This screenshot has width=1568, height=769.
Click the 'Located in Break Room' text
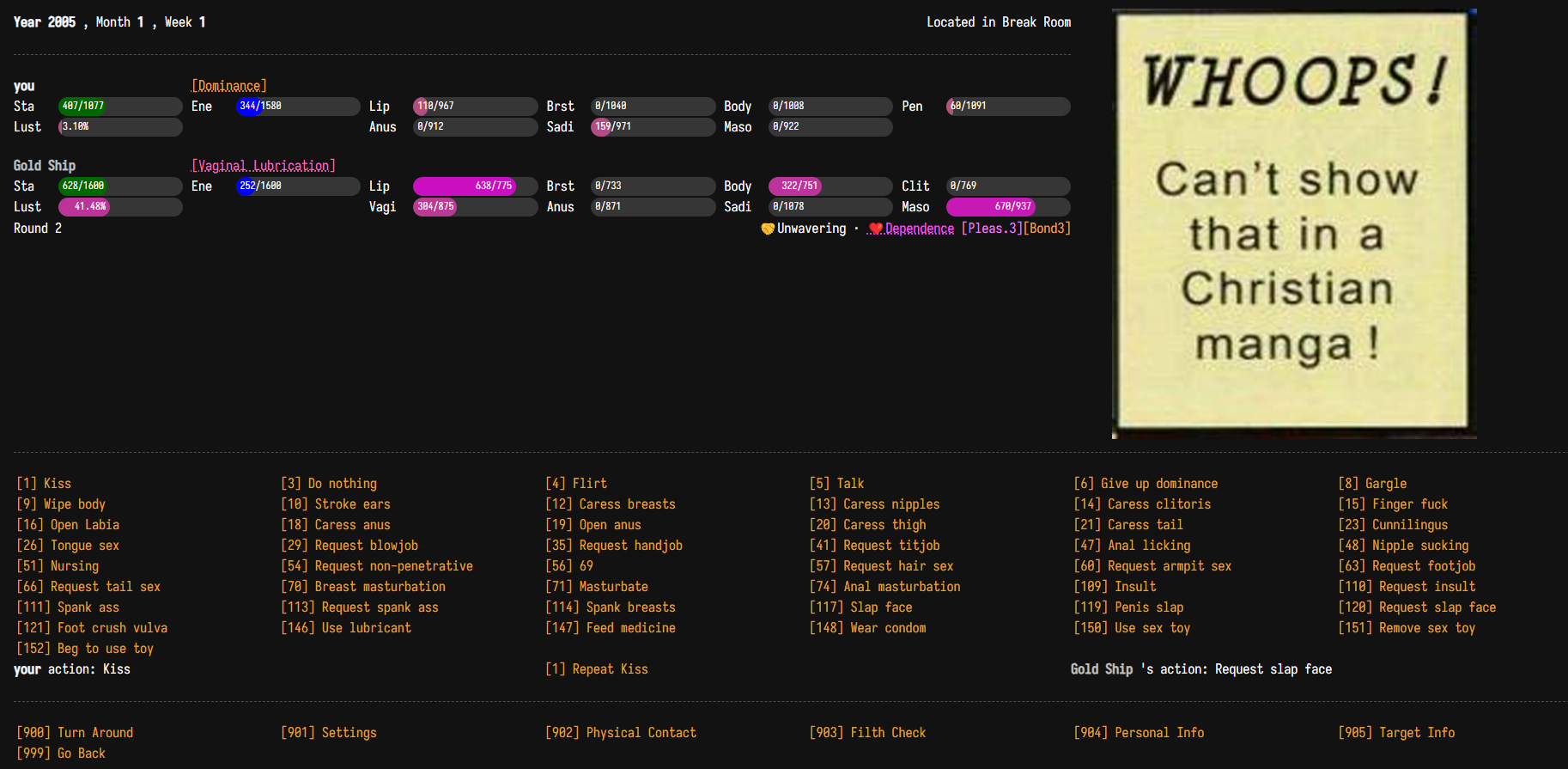(x=999, y=22)
